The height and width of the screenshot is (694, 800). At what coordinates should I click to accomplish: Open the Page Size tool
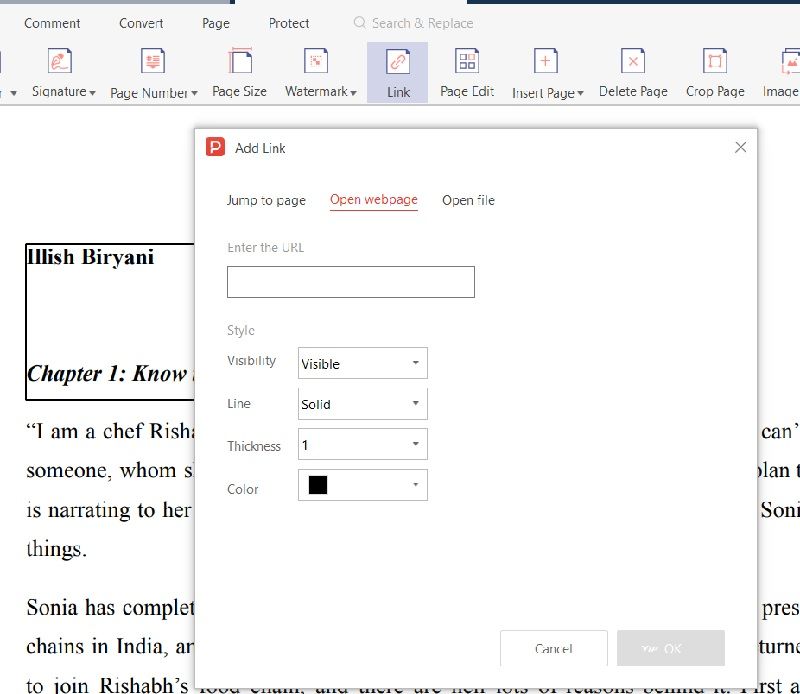click(x=239, y=72)
